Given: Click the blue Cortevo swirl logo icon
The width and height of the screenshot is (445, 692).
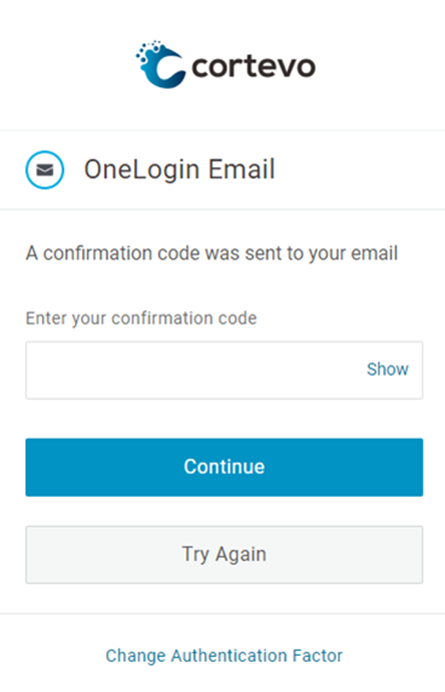Looking at the screenshot, I should click(161, 64).
